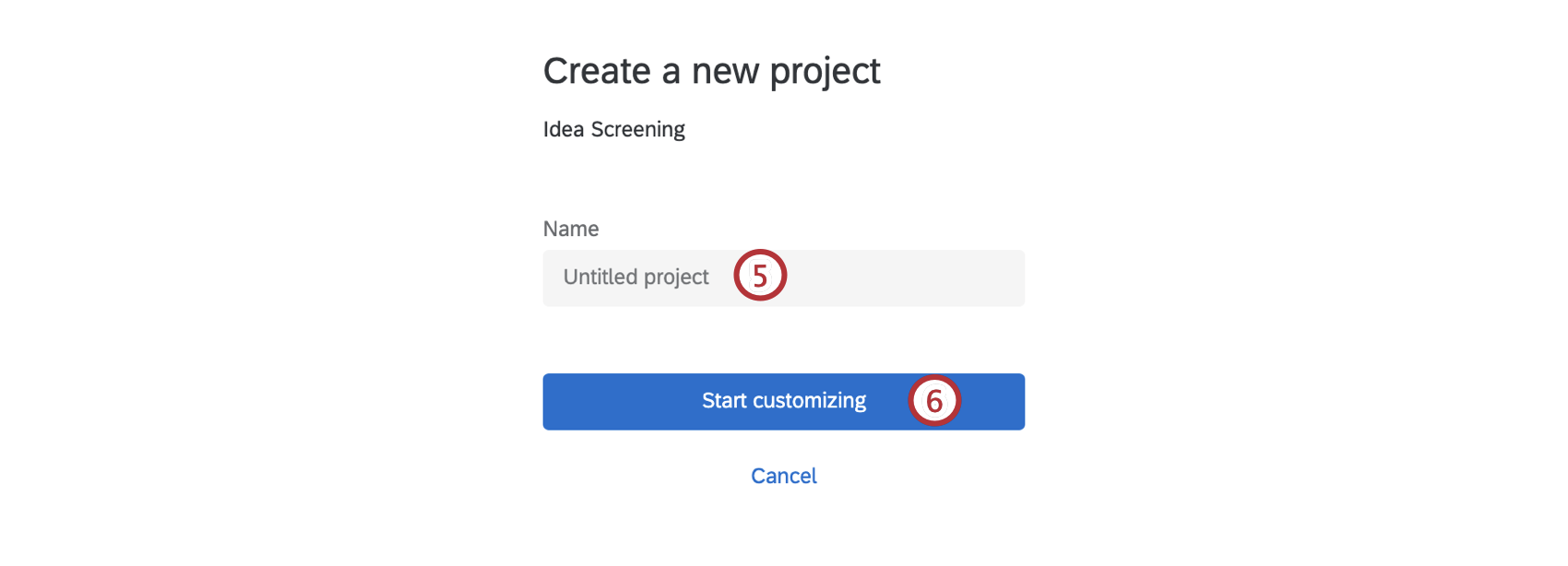Click the Untitled project placeholder text

(636, 277)
